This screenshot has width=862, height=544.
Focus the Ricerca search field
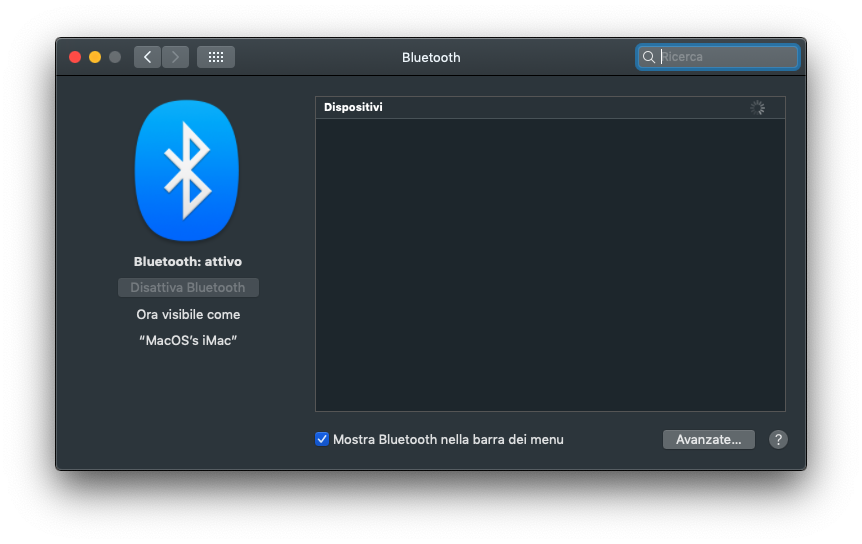(717, 57)
